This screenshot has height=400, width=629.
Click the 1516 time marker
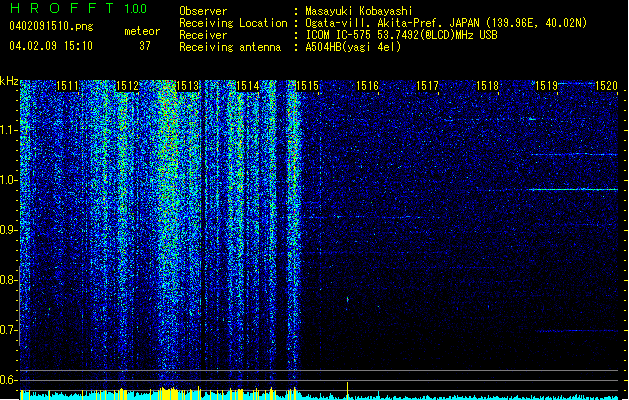(x=367, y=86)
